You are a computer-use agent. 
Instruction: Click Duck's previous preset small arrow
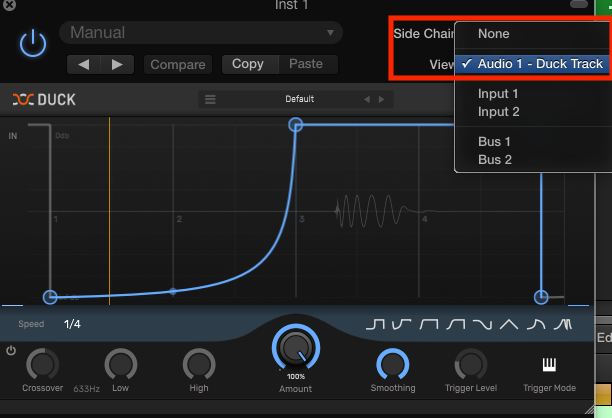click(x=367, y=100)
